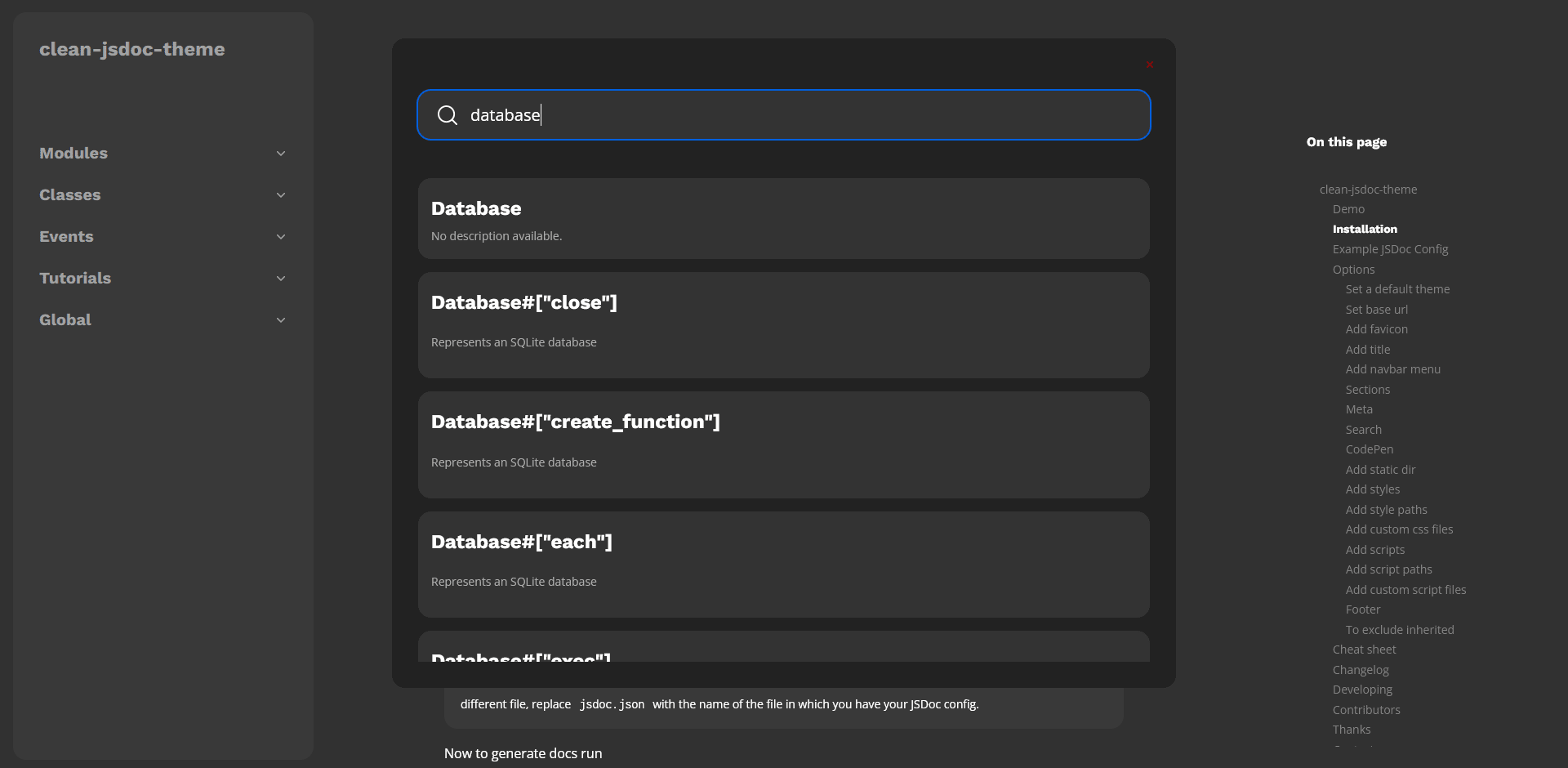
Task: Navigate to the Changelog link
Action: tap(1360, 669)
